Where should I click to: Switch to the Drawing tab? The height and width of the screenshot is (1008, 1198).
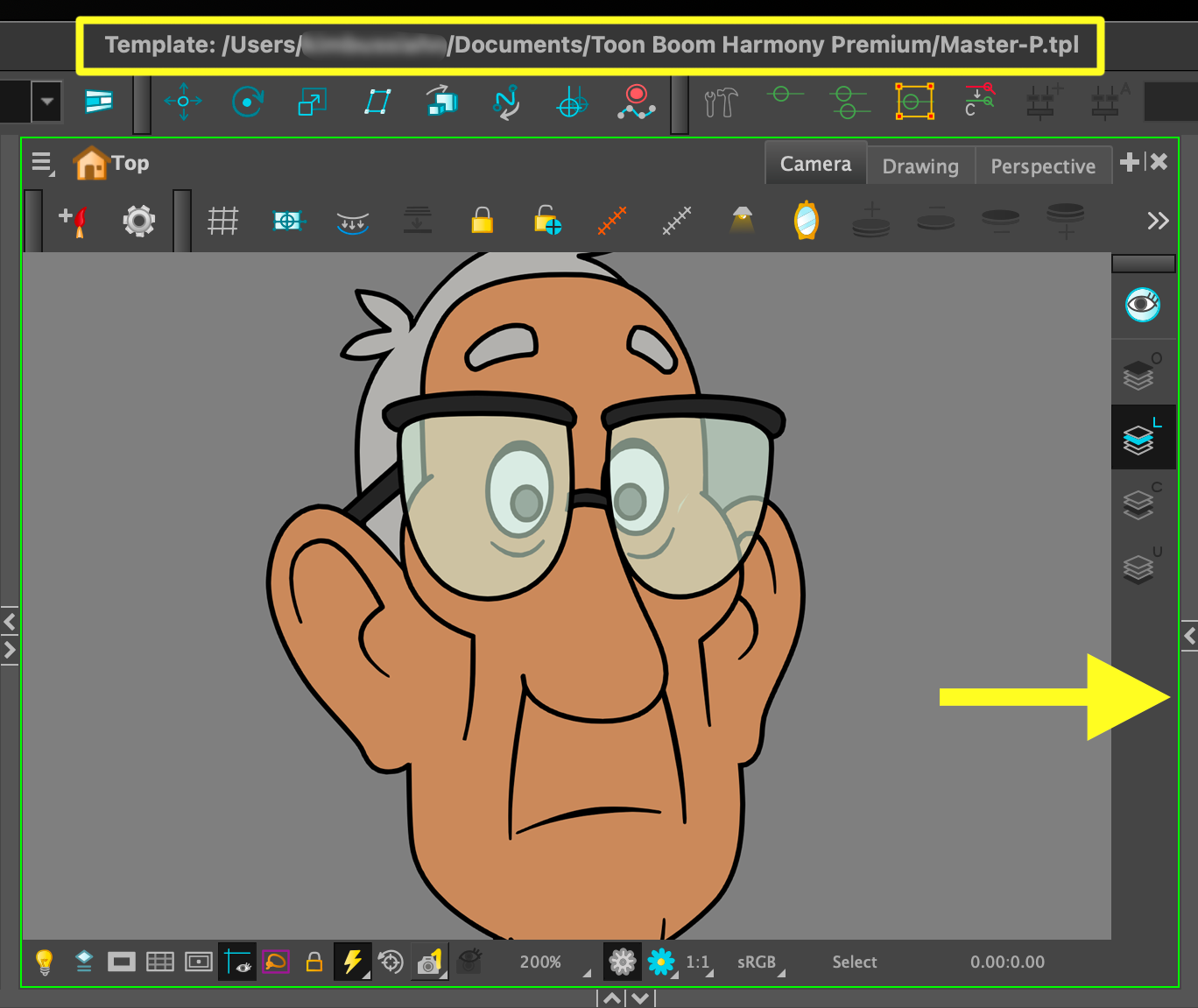(920, 166)
